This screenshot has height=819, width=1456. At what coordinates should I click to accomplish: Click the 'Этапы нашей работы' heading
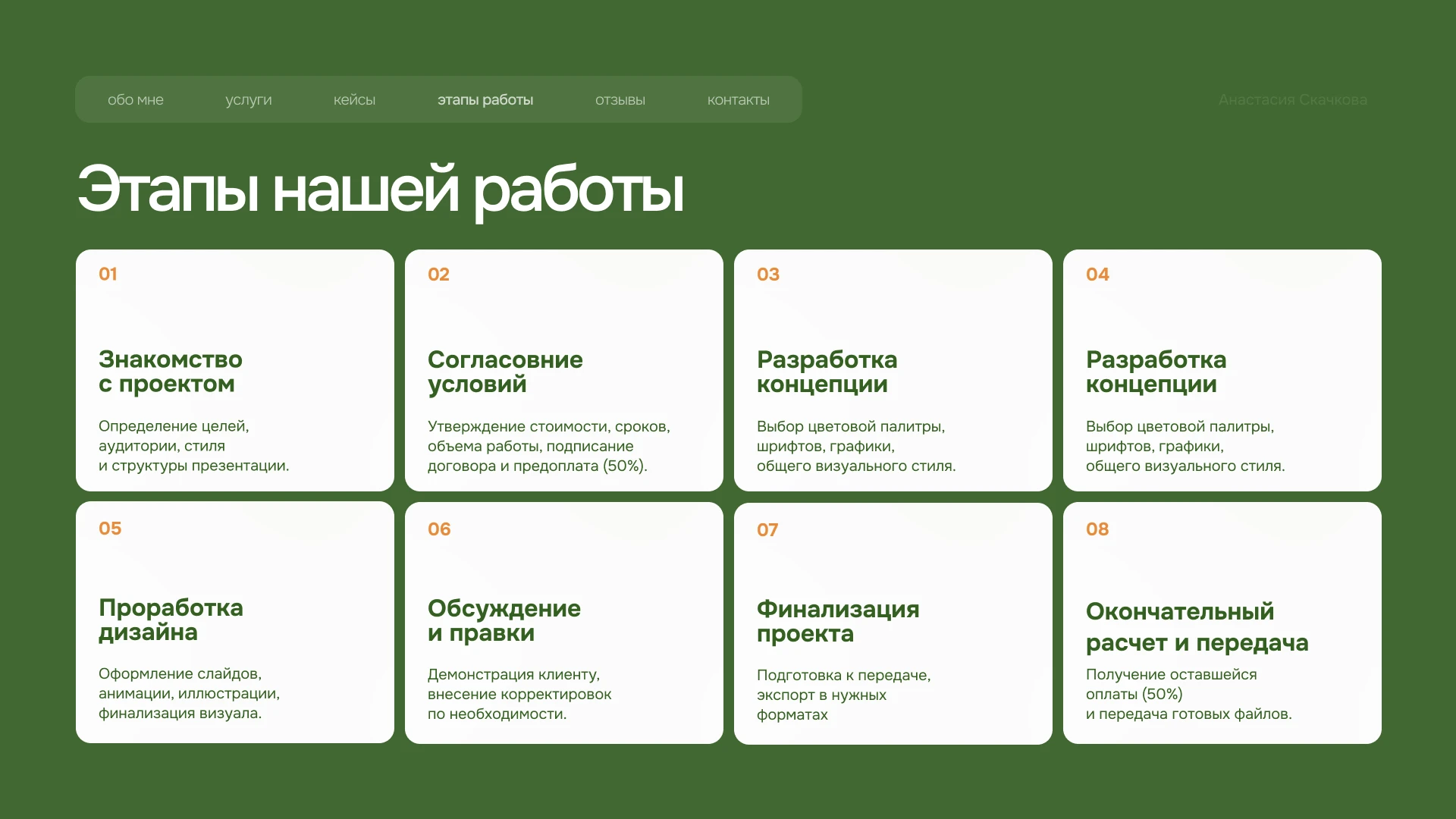381,190
